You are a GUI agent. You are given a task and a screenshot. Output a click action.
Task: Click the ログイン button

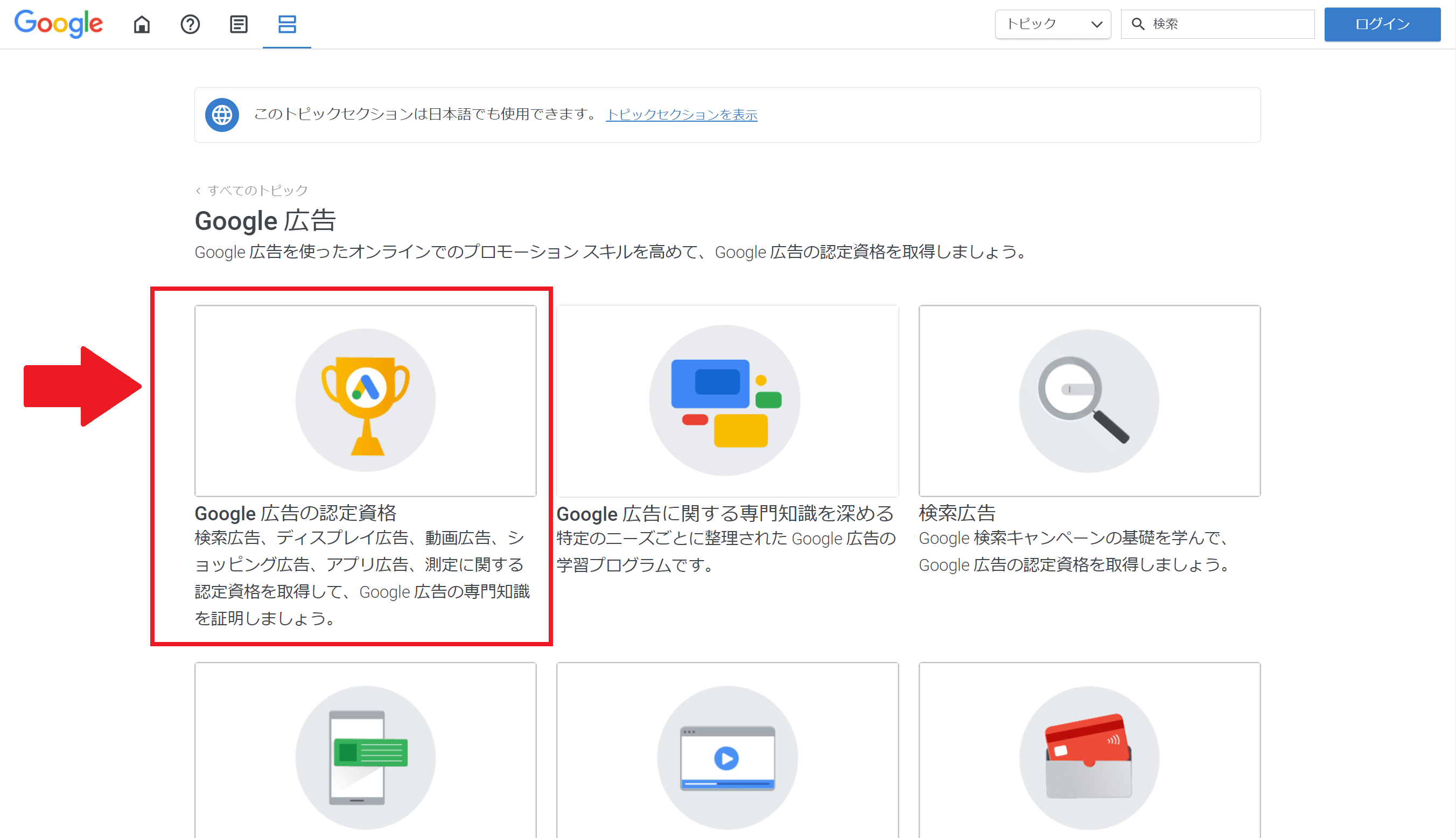coord(1382,24)
